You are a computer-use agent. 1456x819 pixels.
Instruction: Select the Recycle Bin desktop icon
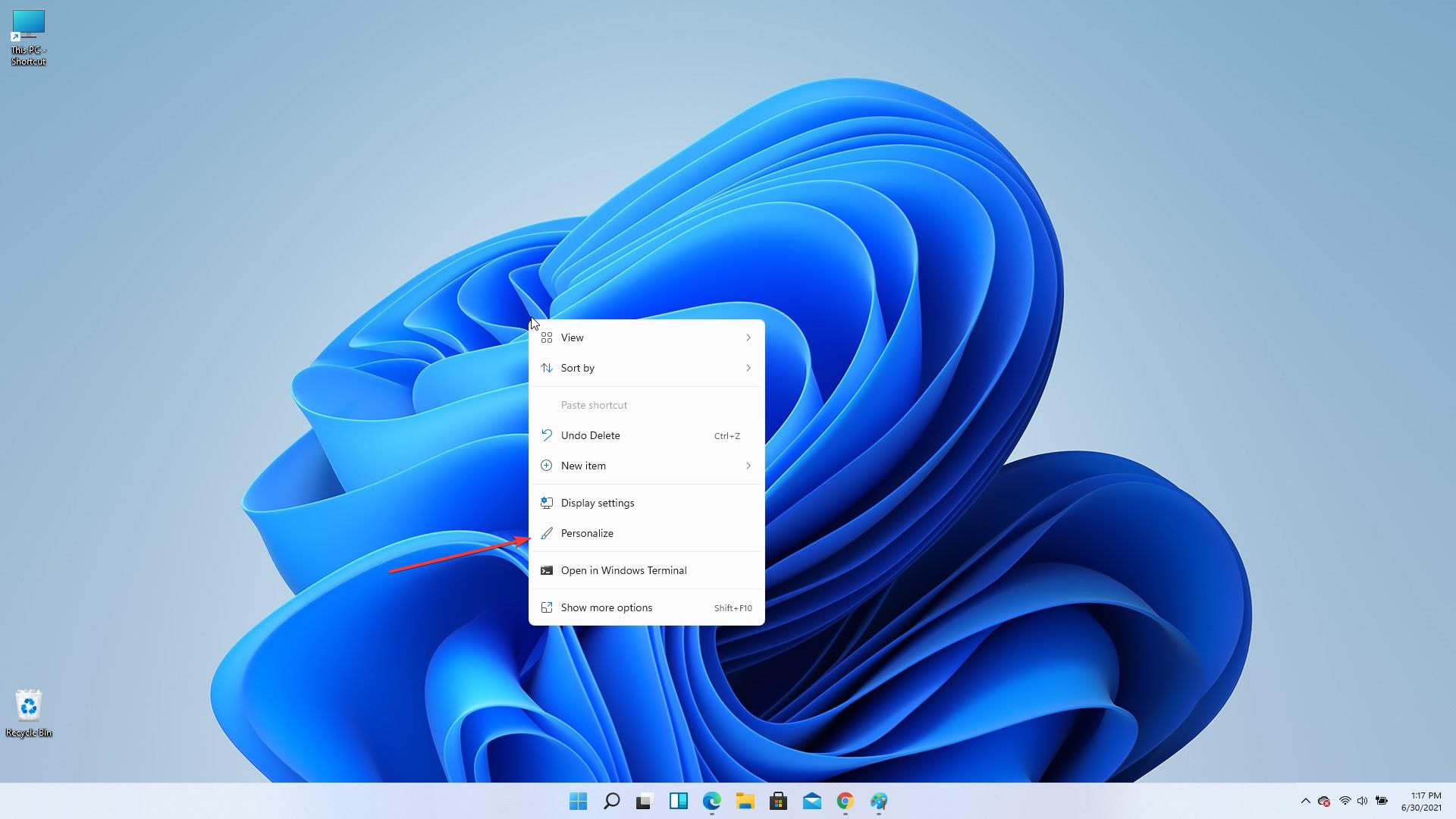[x=28, y=705]
